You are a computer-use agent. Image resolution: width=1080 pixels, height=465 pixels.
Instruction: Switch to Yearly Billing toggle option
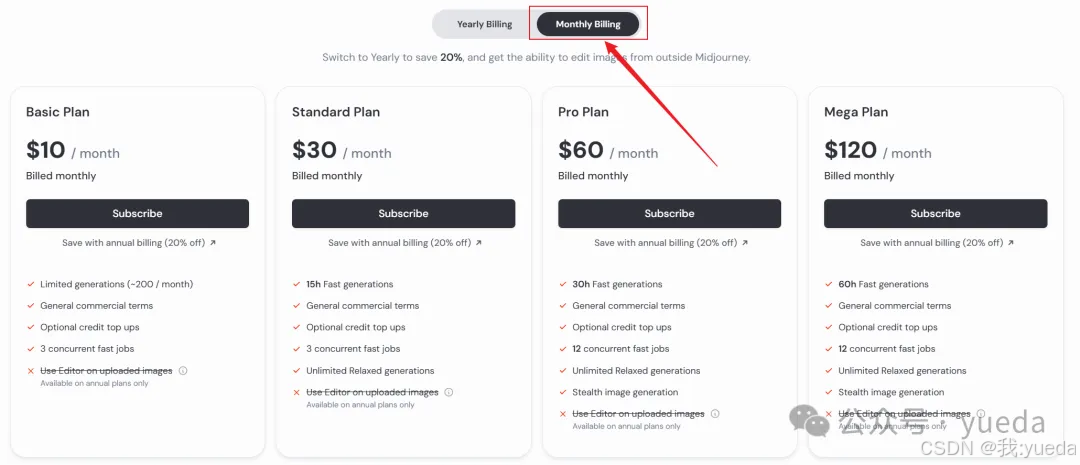[x=484, y=24]
